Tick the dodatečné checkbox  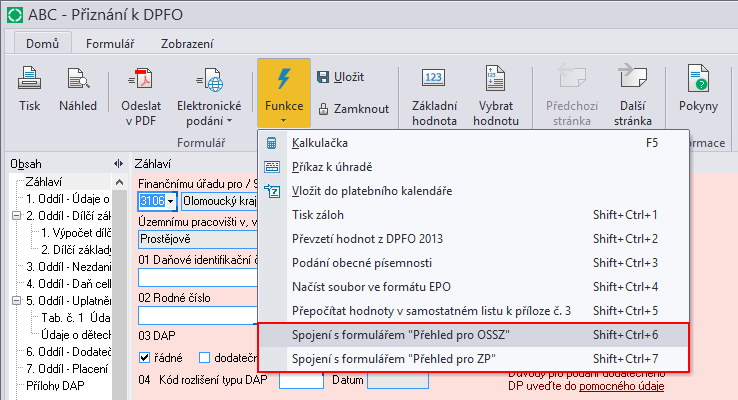pyautogui.click(x=205, y=357)
